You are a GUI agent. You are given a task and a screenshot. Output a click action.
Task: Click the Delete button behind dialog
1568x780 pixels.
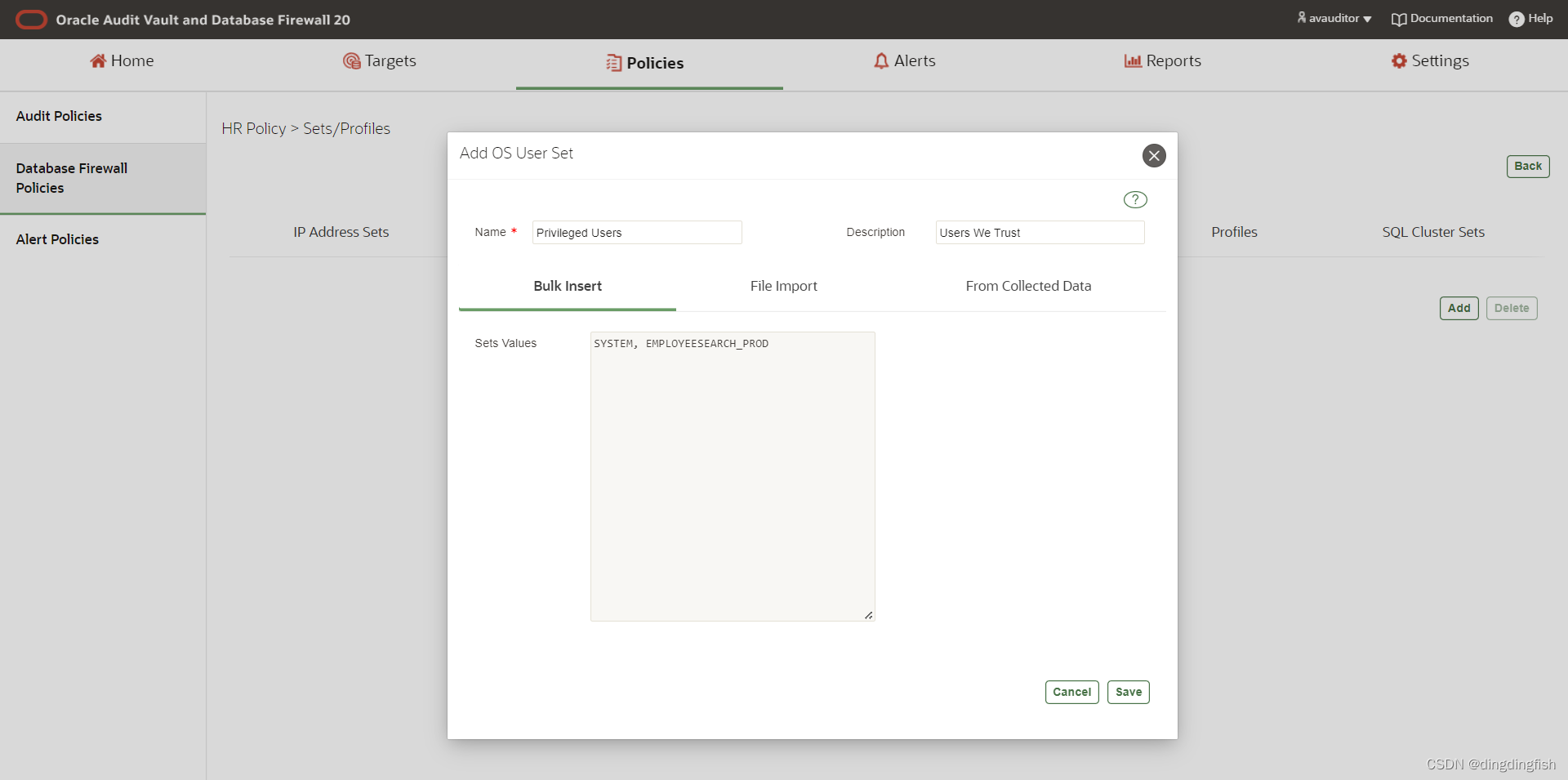pyautogui.click(x=1512, y=308)
